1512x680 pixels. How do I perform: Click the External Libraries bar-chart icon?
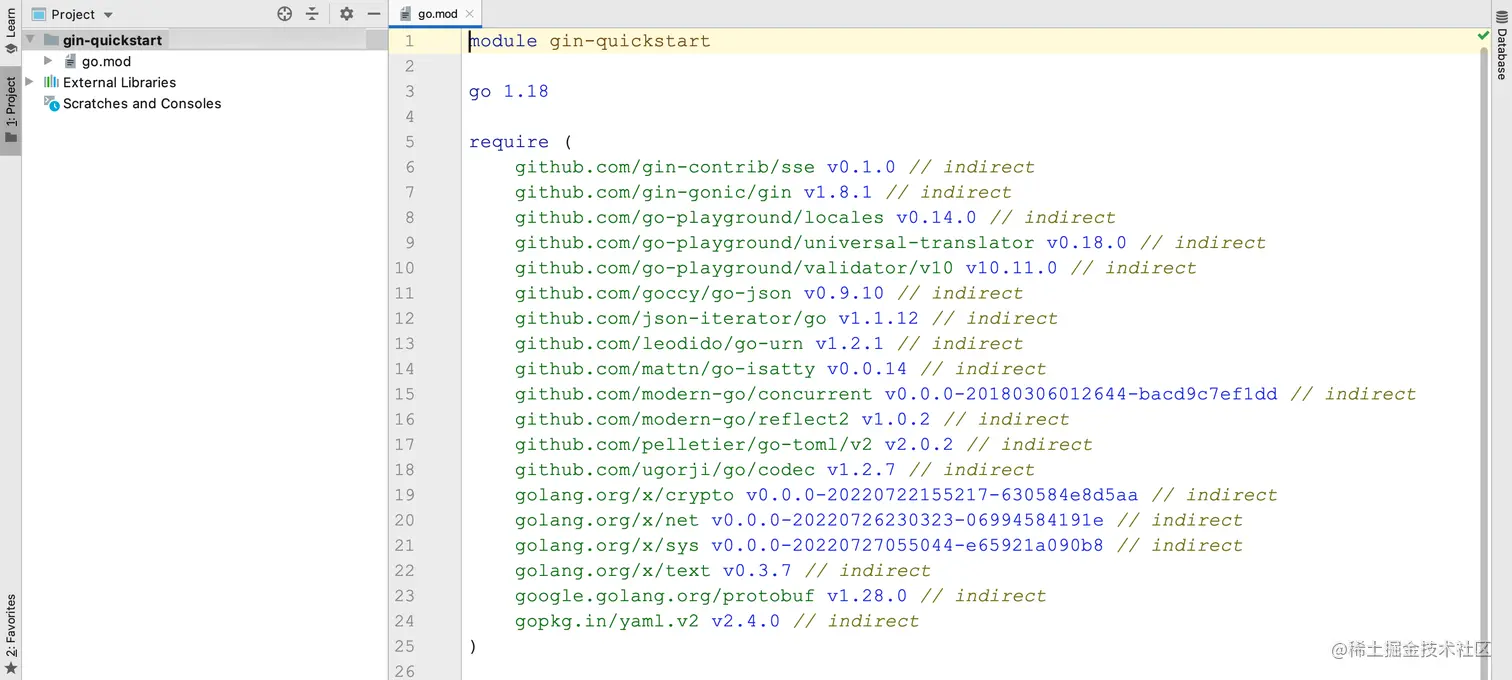click(51, 82)
